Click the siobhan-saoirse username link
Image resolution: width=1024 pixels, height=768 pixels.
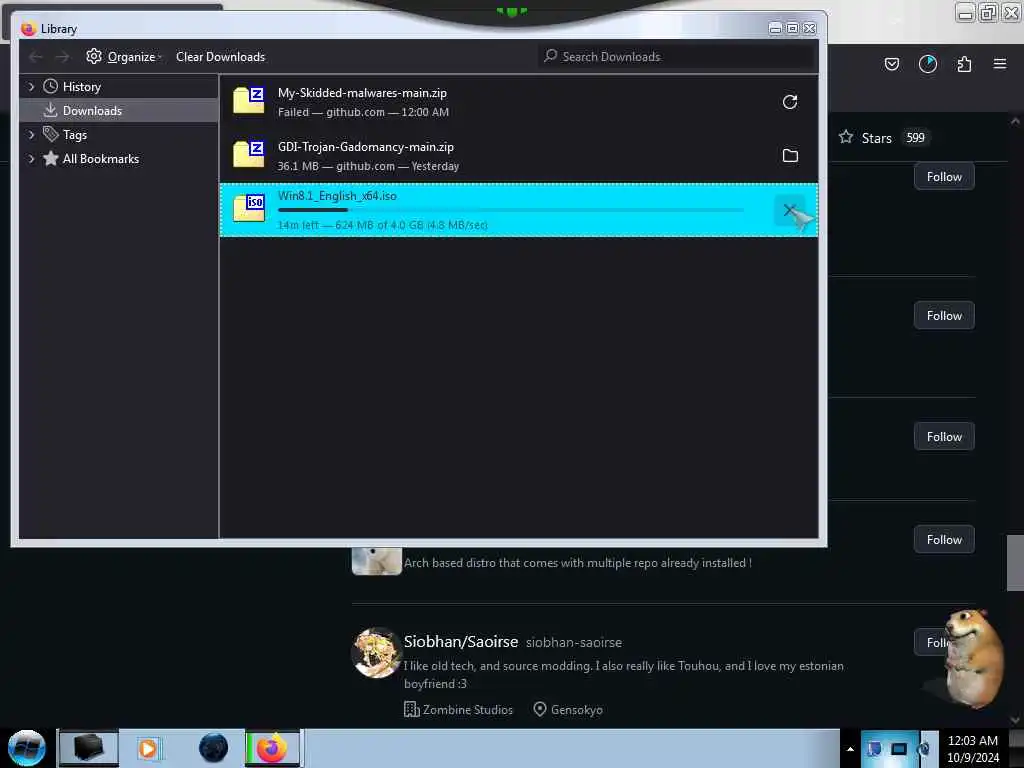click(x=573, y=643)
